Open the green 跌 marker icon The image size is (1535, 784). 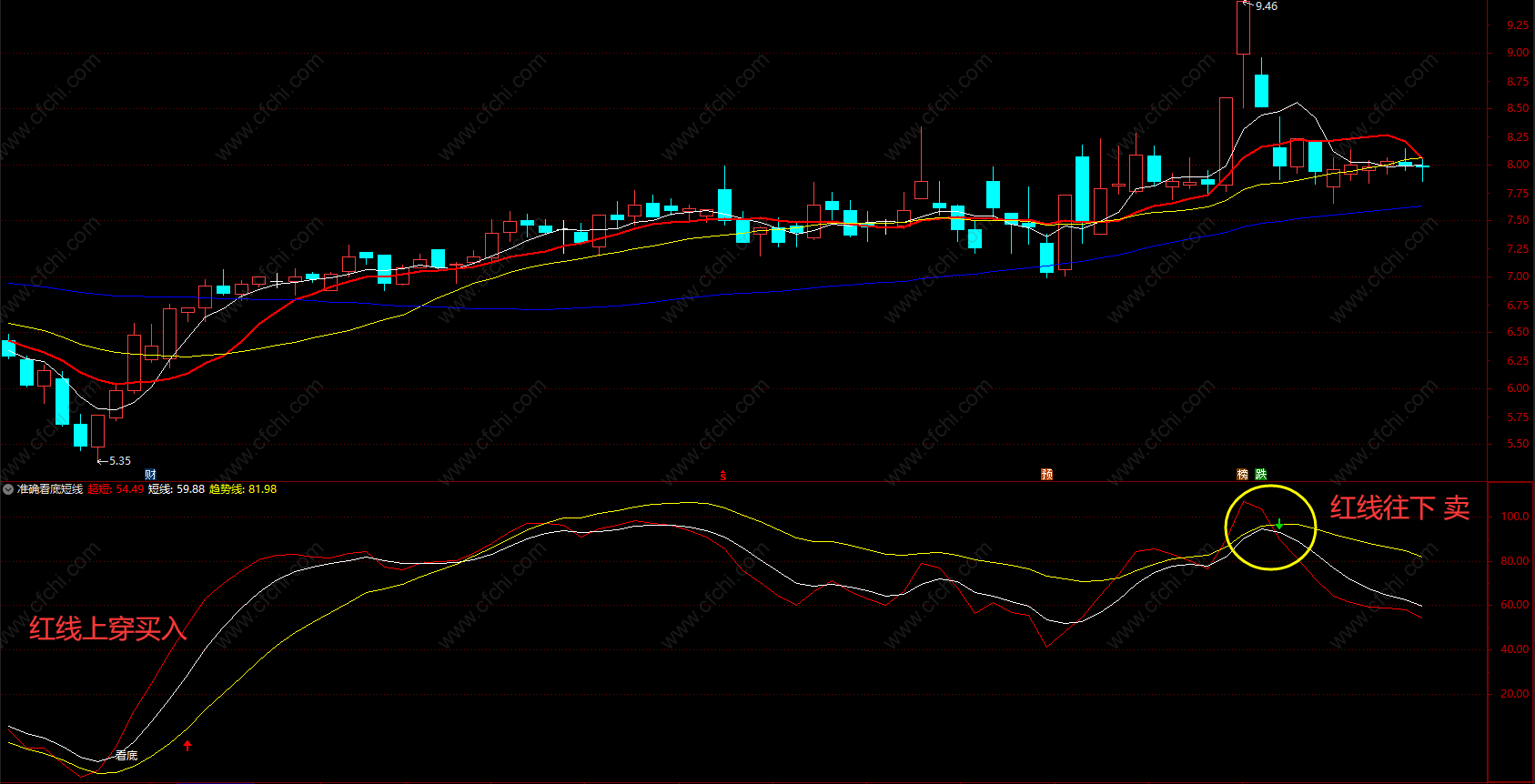pos(1261,475)
